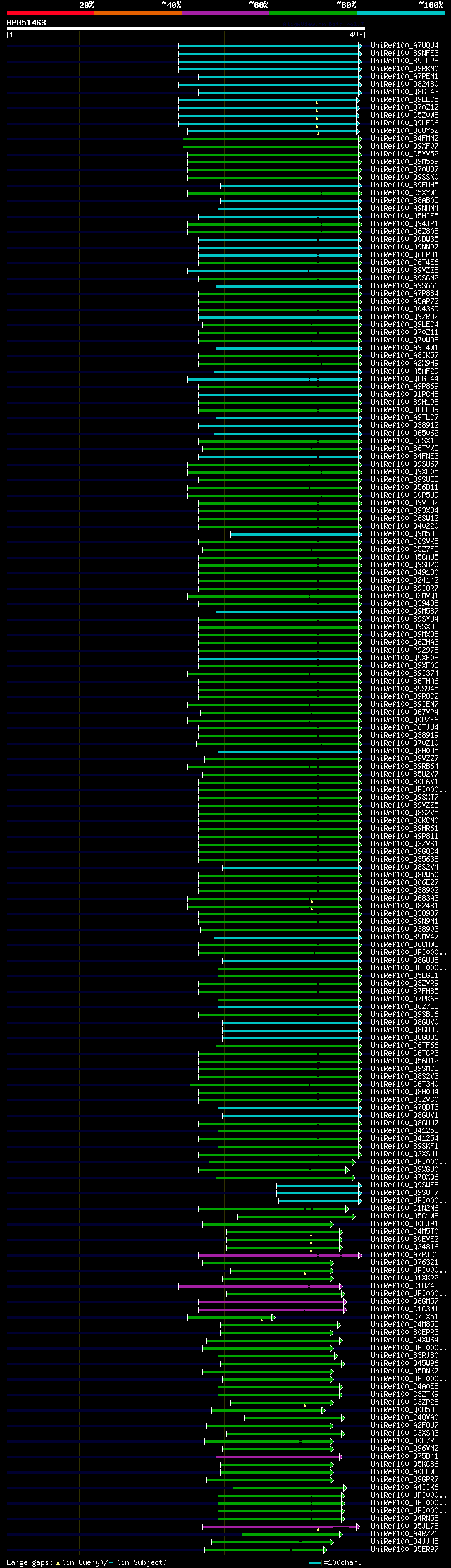This screenshot has height=1568, width=451.
Task: Select the UniRef100_Q94JP1 label
Action: [404, 224]
